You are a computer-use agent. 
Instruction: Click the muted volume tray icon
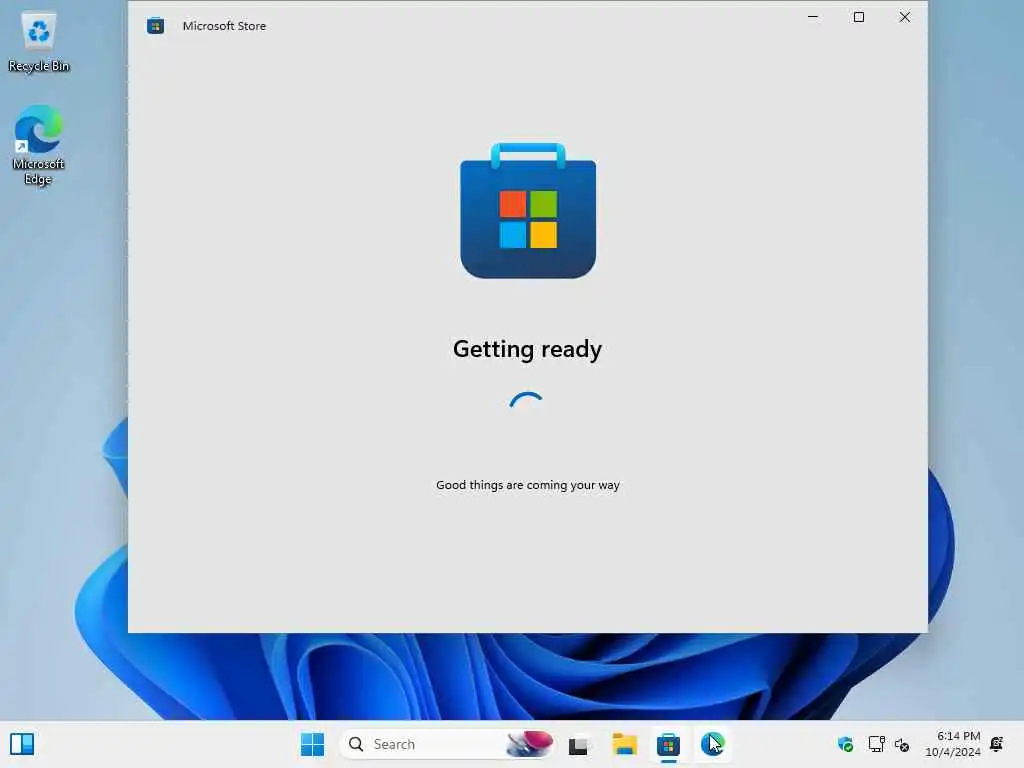point(902,744)
